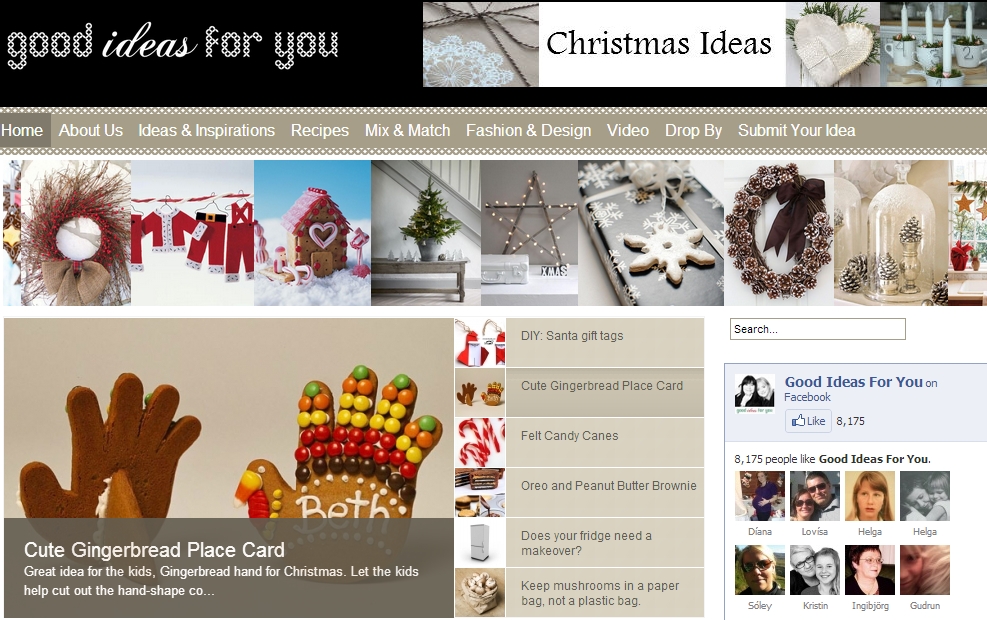Click the gingerbread house banner image
Image resolution: width=987 pixels, height=620 pixels.
[x=312, y=233]
